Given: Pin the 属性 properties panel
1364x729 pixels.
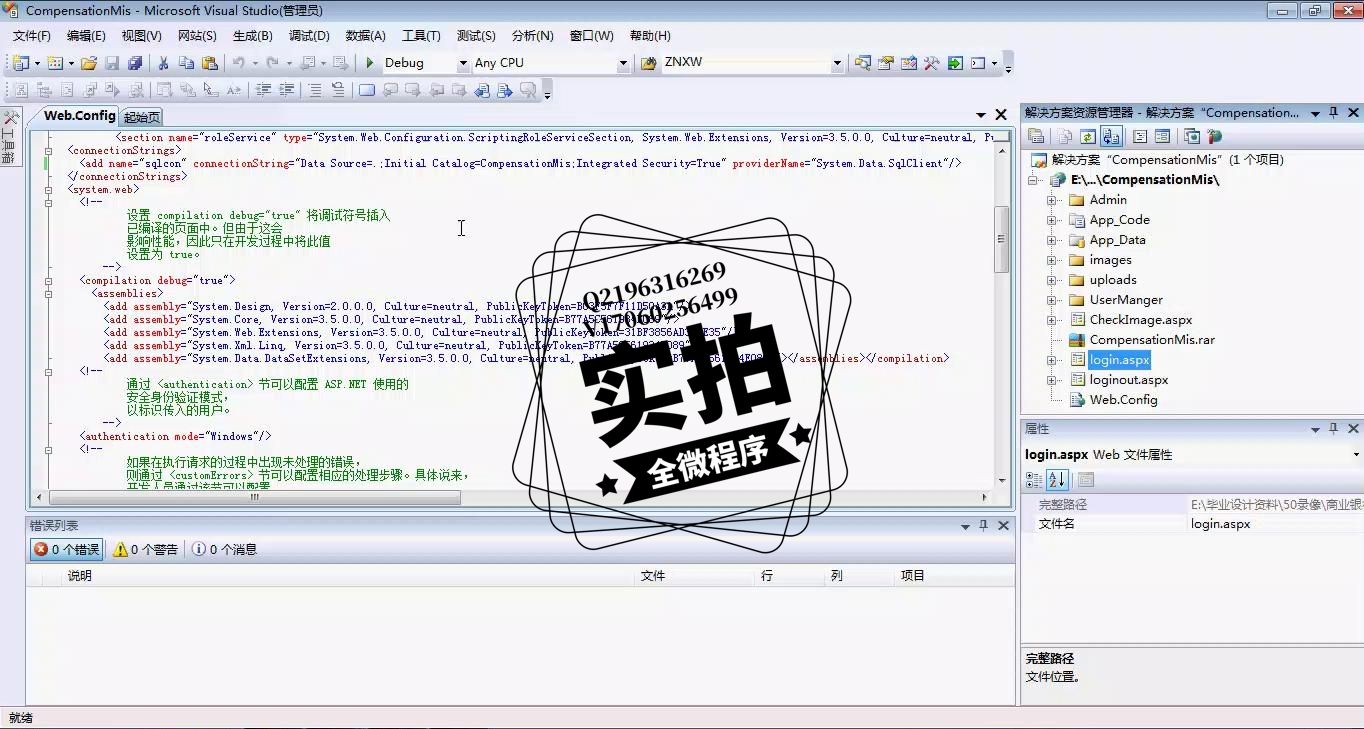Looking at the screenshot, I should (x=1333, y=429).
